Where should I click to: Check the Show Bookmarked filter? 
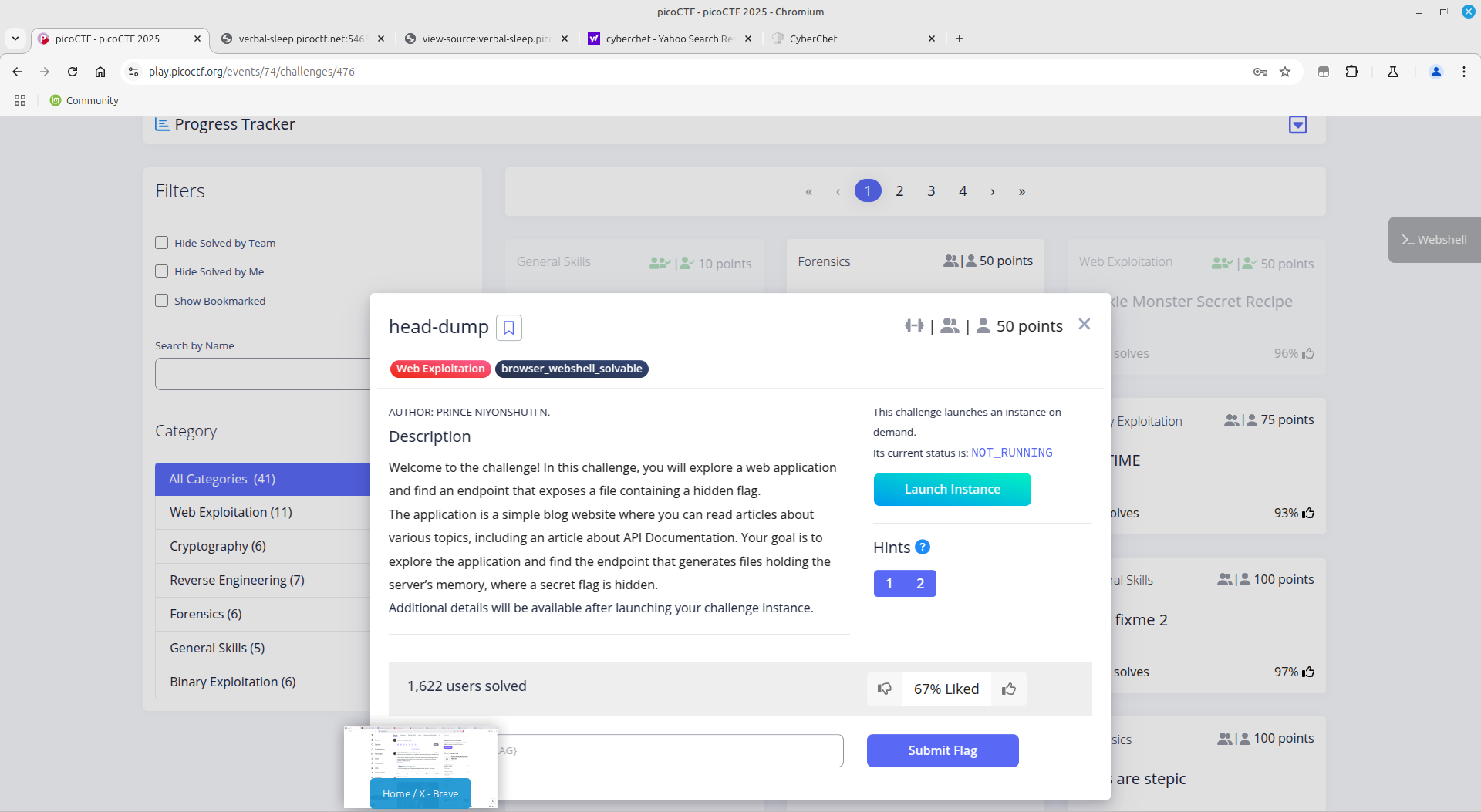162,301
